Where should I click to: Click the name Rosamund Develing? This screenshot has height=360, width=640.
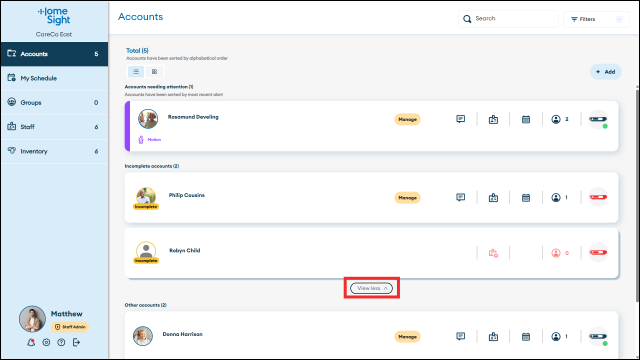(x=193, y=117)
